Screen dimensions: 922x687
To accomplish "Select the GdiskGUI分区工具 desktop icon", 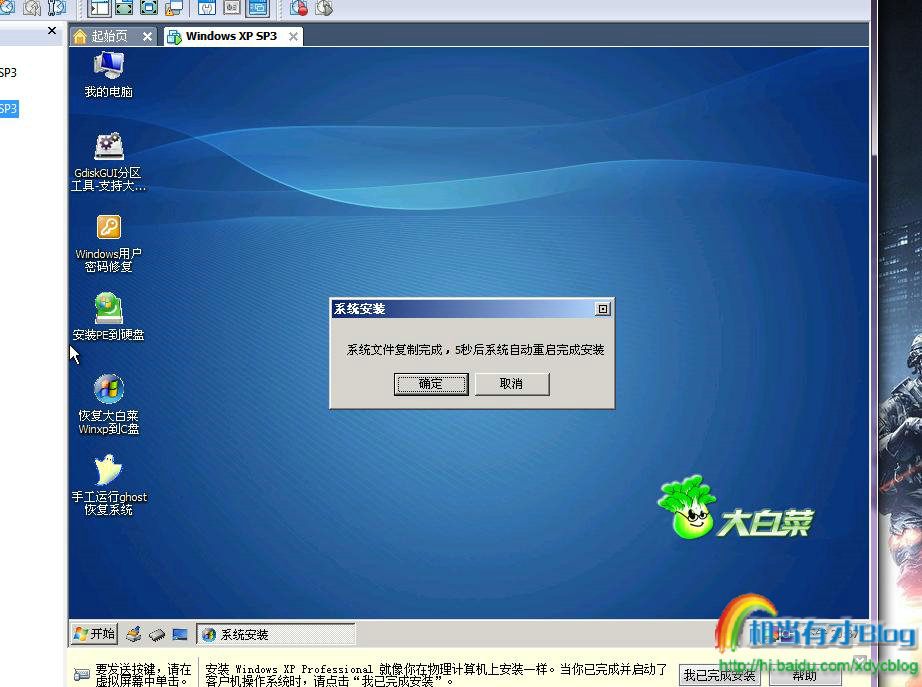I will tap(109, 162).
